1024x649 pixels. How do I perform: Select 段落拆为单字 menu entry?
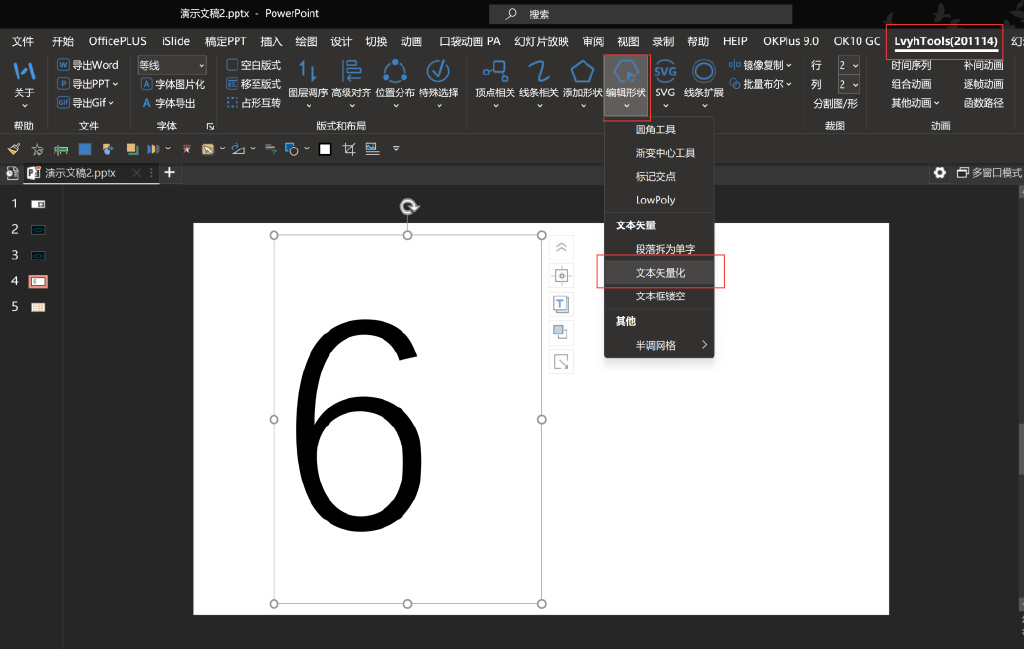coord(659,249)
